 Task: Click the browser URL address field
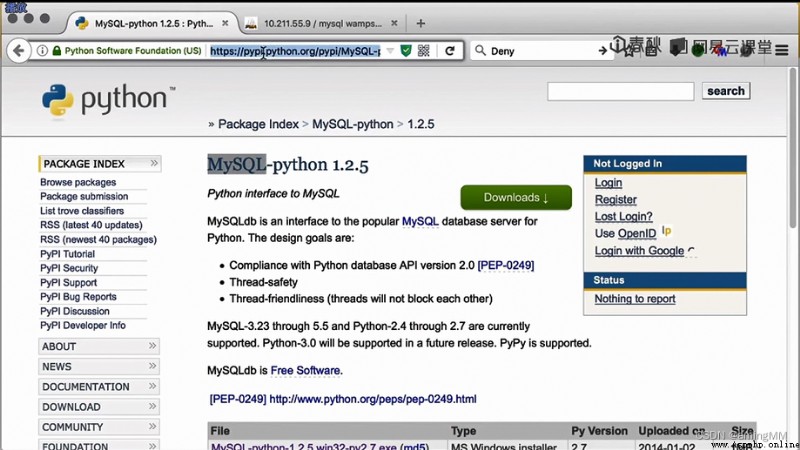click(295, 51)
